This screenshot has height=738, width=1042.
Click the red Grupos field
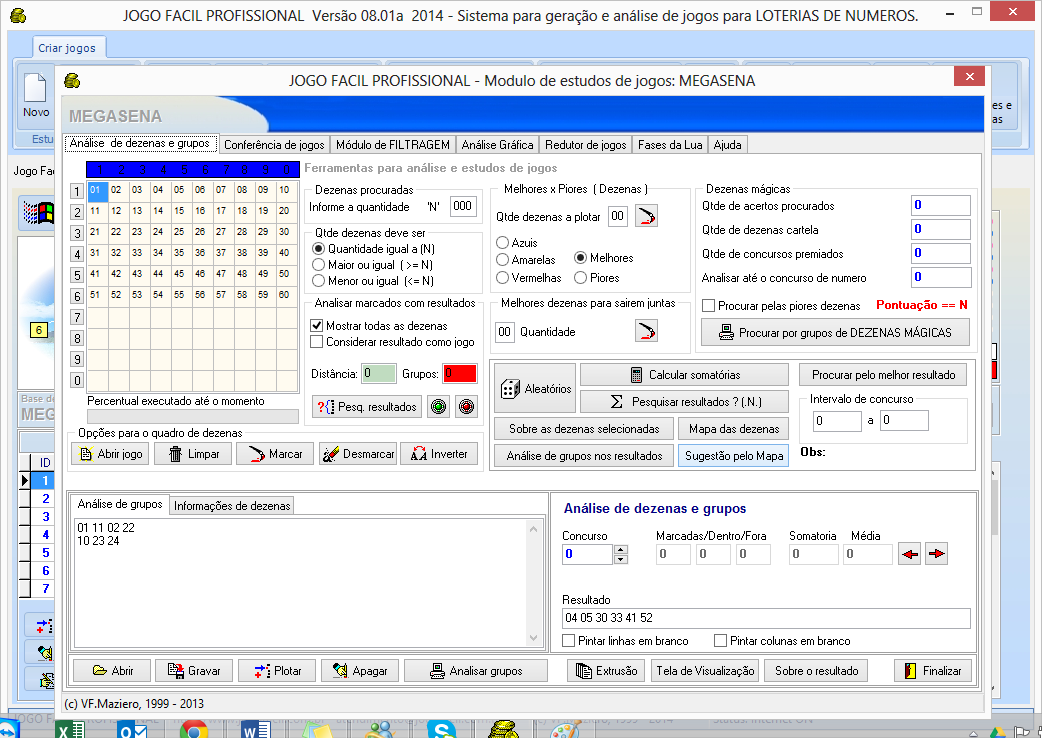point(460,374)
